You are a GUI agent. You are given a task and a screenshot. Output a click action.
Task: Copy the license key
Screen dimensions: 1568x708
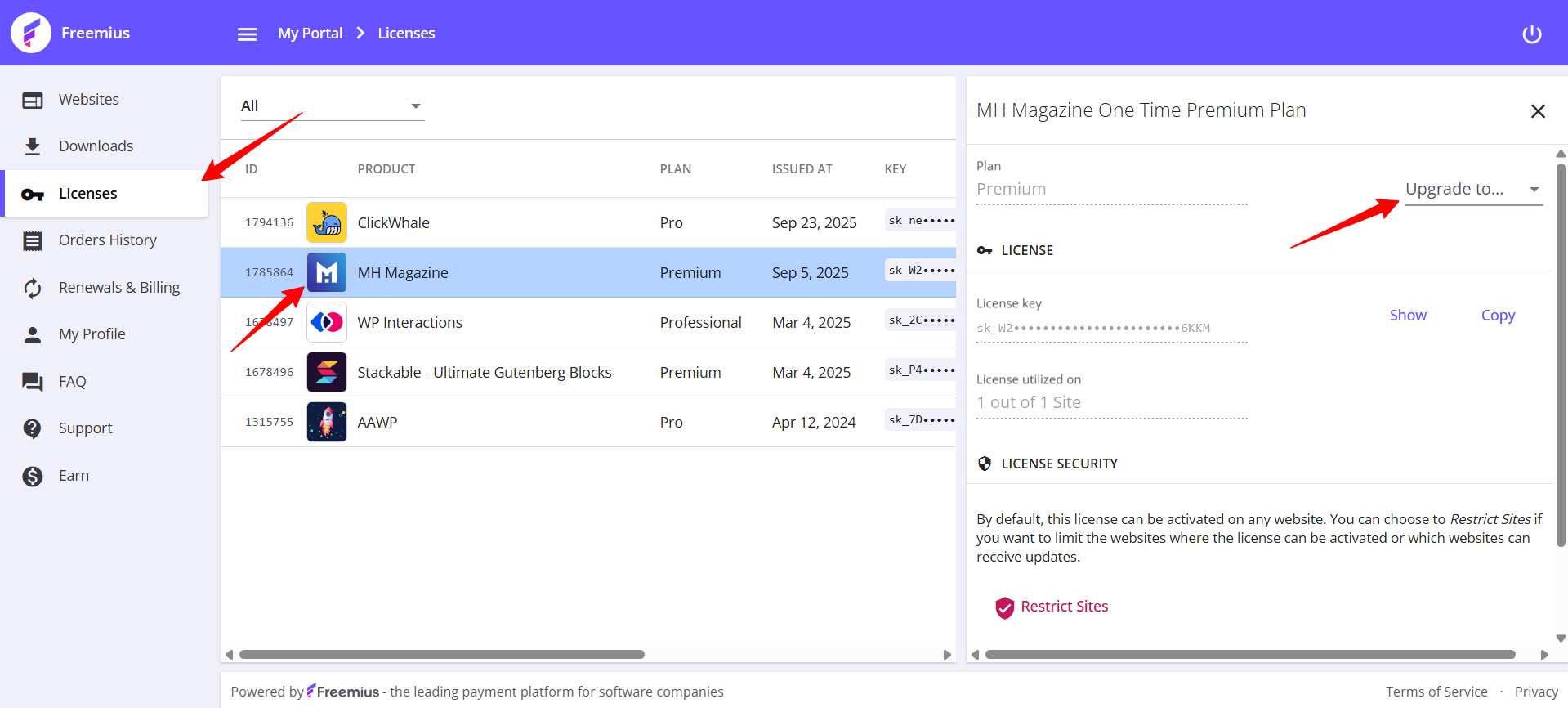[x=1497, y=316]
